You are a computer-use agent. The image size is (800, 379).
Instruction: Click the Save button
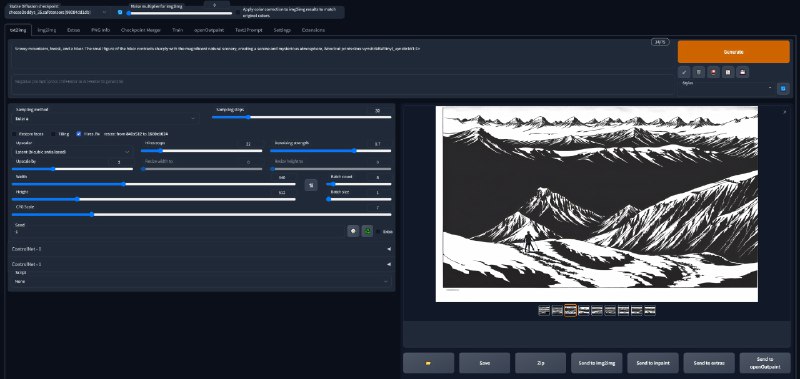(x=484, y=363)
